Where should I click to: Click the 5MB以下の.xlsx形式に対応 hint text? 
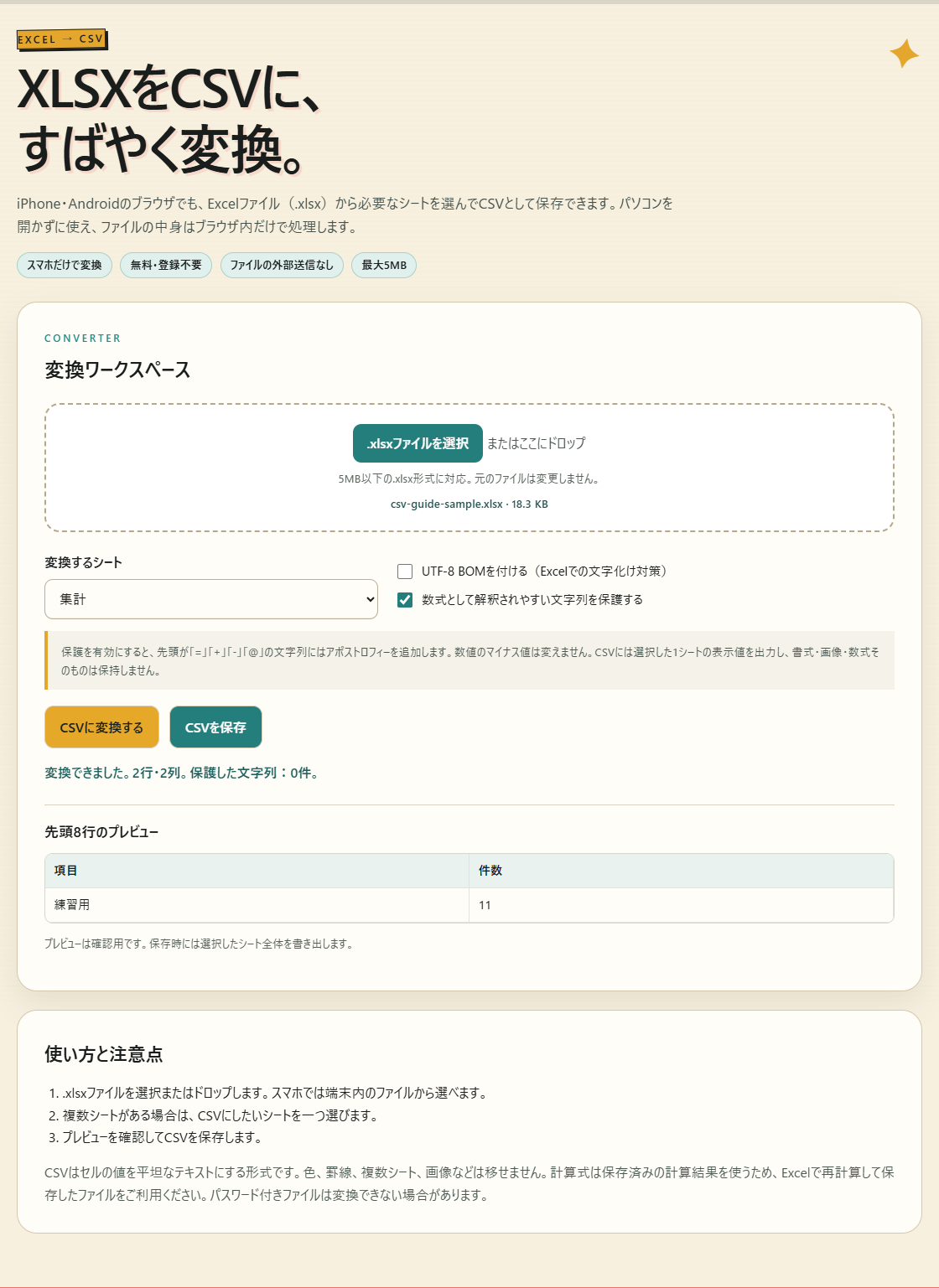pos(469,479)
